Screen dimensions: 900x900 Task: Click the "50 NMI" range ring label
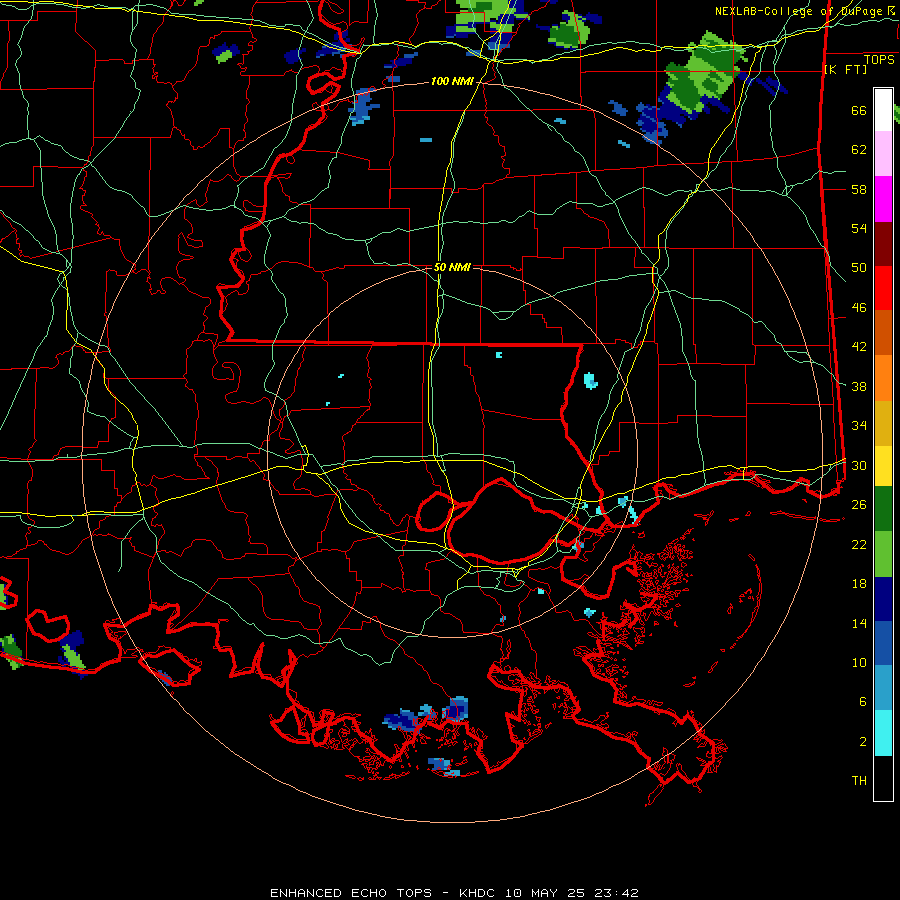452,267
